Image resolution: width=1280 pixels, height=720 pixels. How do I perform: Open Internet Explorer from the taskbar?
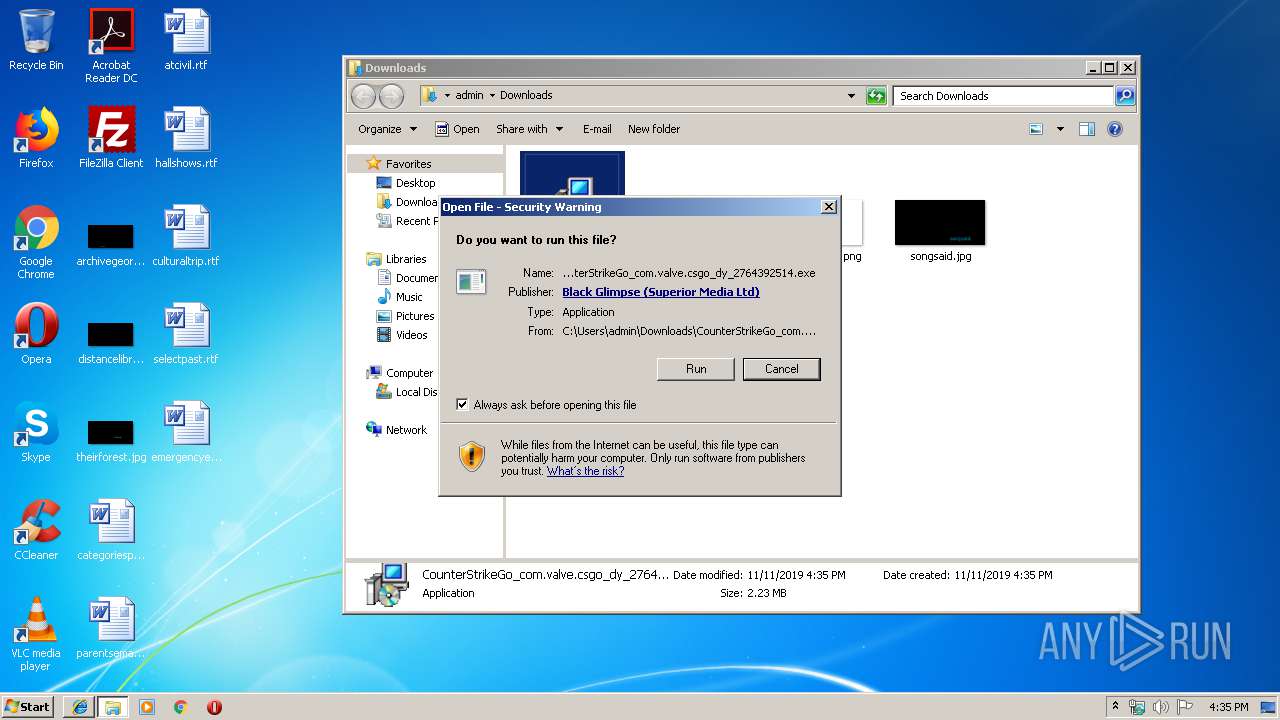point(79,707)
